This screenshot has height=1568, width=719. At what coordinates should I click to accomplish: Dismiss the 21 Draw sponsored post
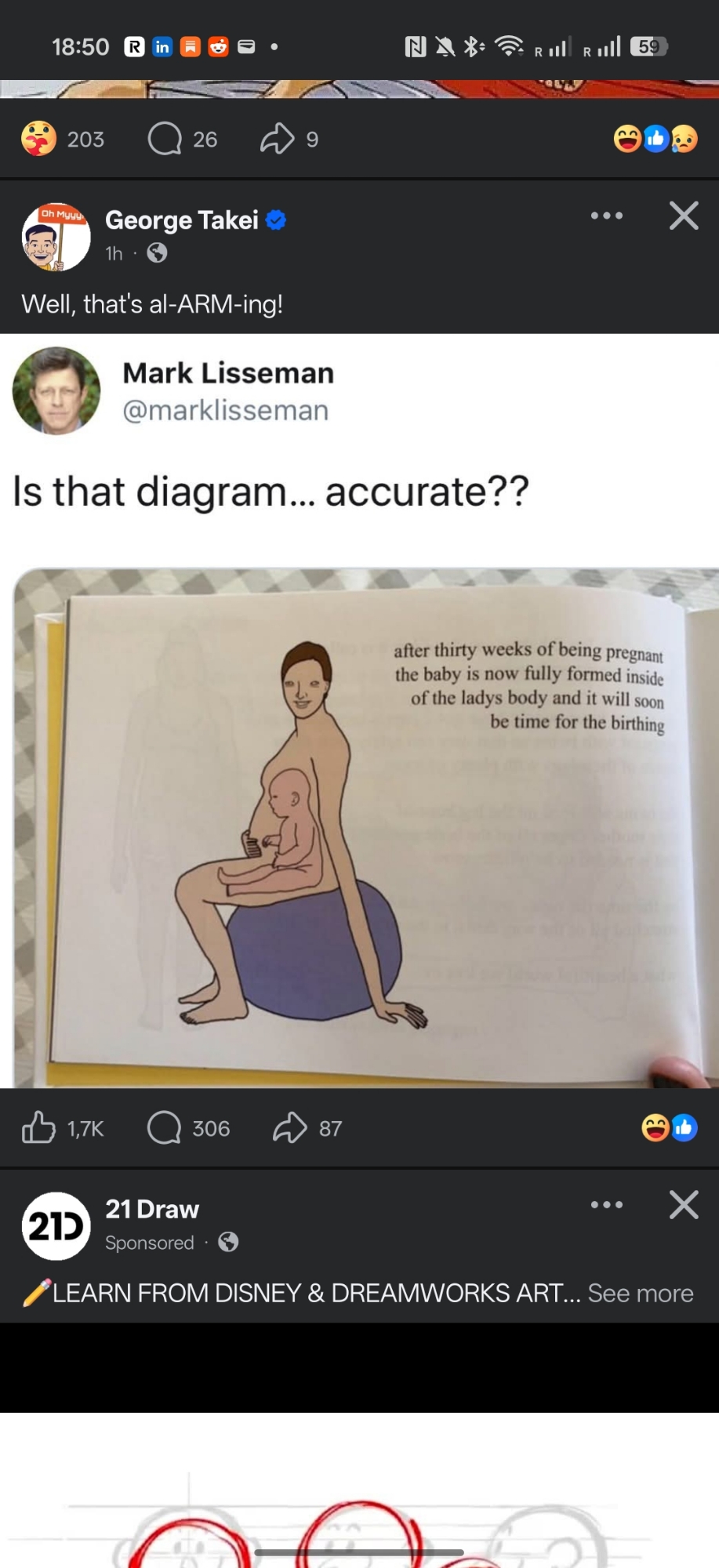click(x=684, y=1204)
